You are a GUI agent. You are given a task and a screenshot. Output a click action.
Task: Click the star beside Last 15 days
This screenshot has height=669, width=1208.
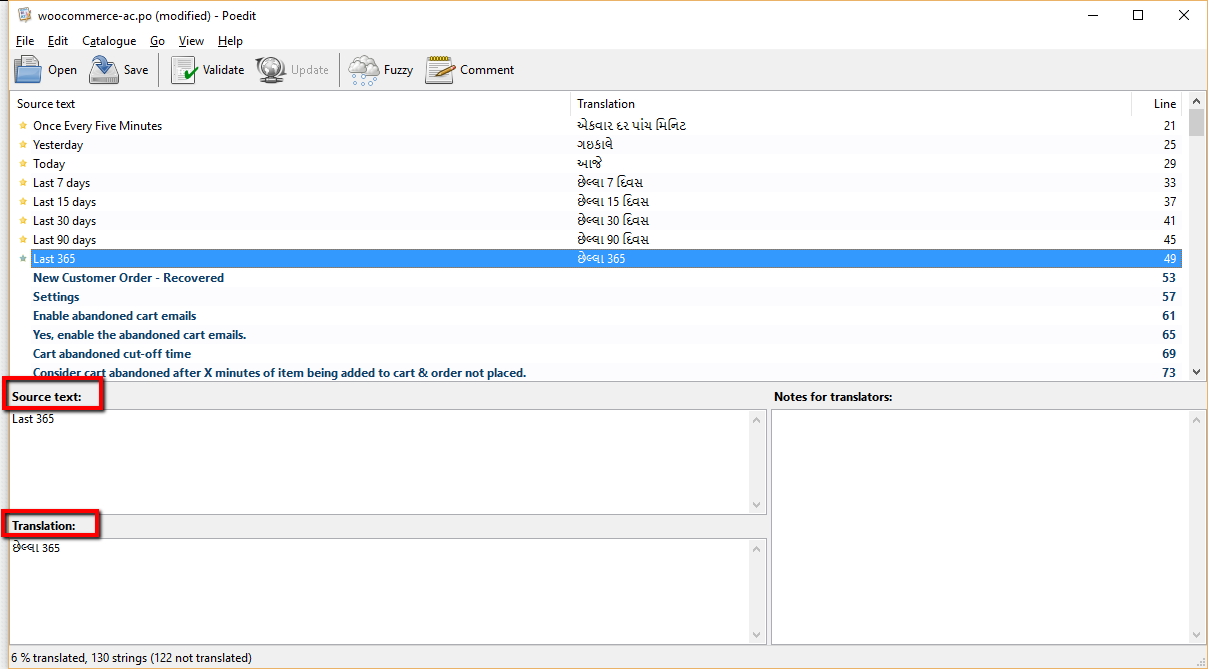(23, 202)
